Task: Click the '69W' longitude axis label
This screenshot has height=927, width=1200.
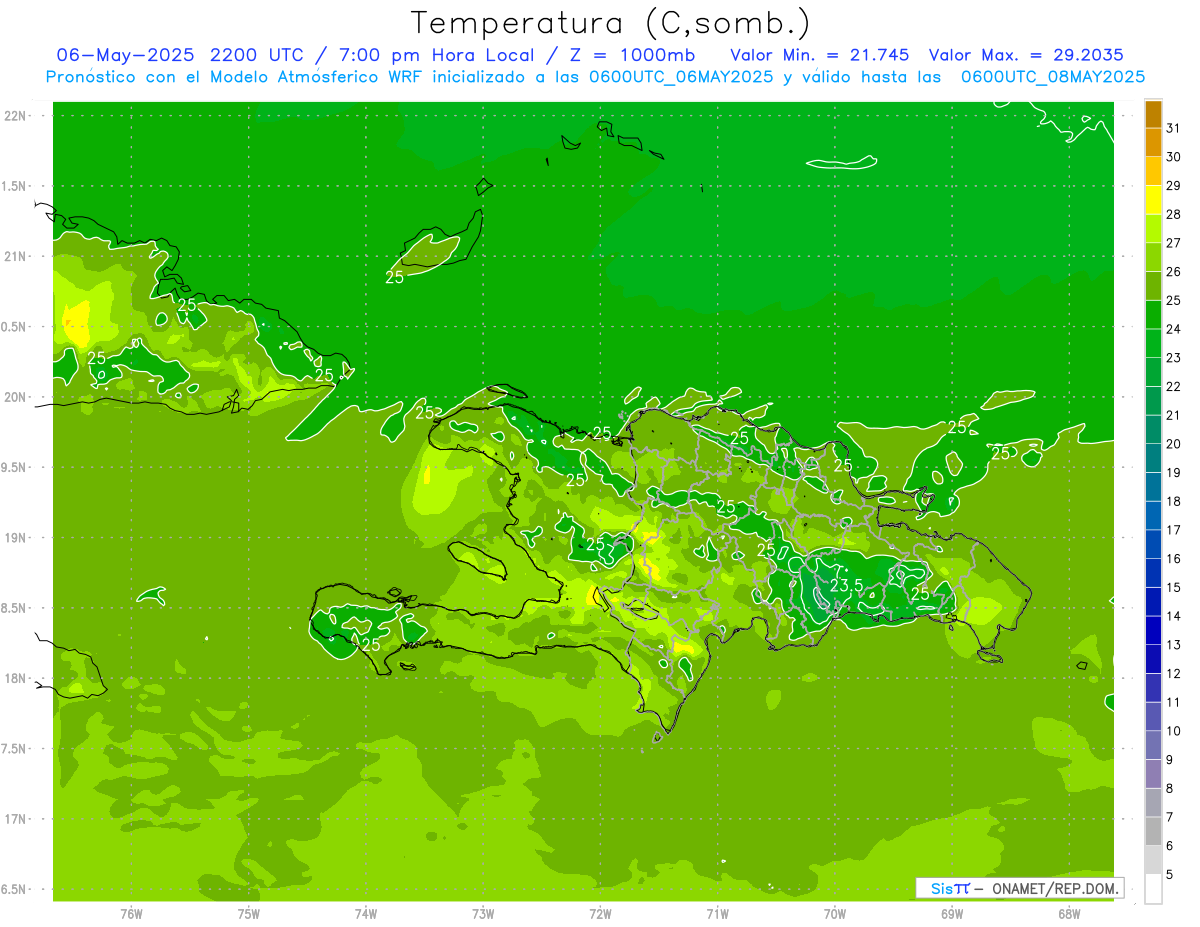Action: 952,914
